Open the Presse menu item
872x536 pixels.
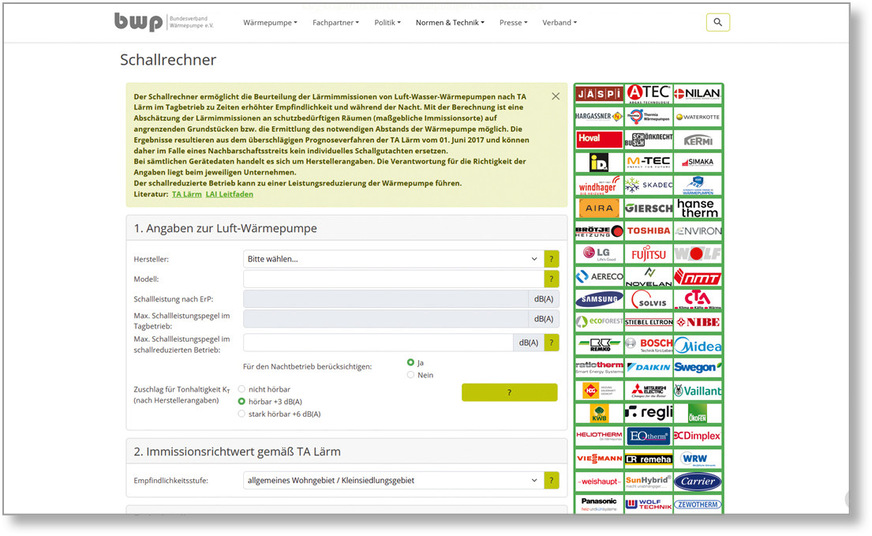click(x=512, y=22)
